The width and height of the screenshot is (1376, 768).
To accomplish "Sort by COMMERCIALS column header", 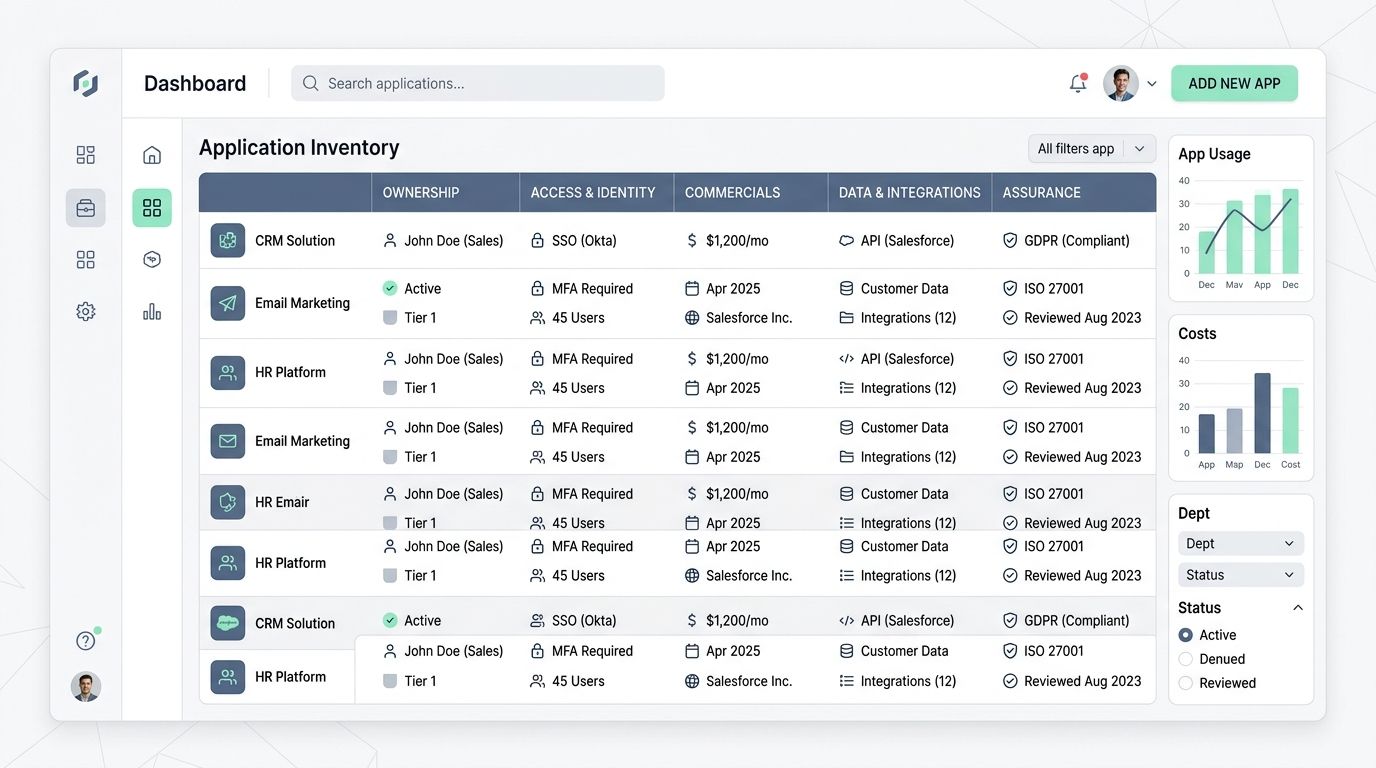I will click(733, 192).
